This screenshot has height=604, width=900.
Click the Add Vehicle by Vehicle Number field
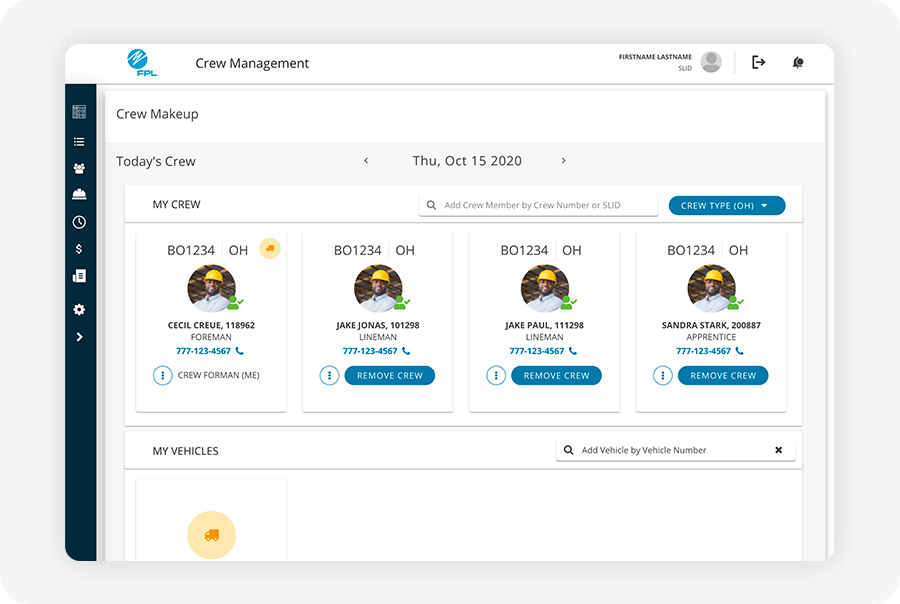(x=676, y=450)
